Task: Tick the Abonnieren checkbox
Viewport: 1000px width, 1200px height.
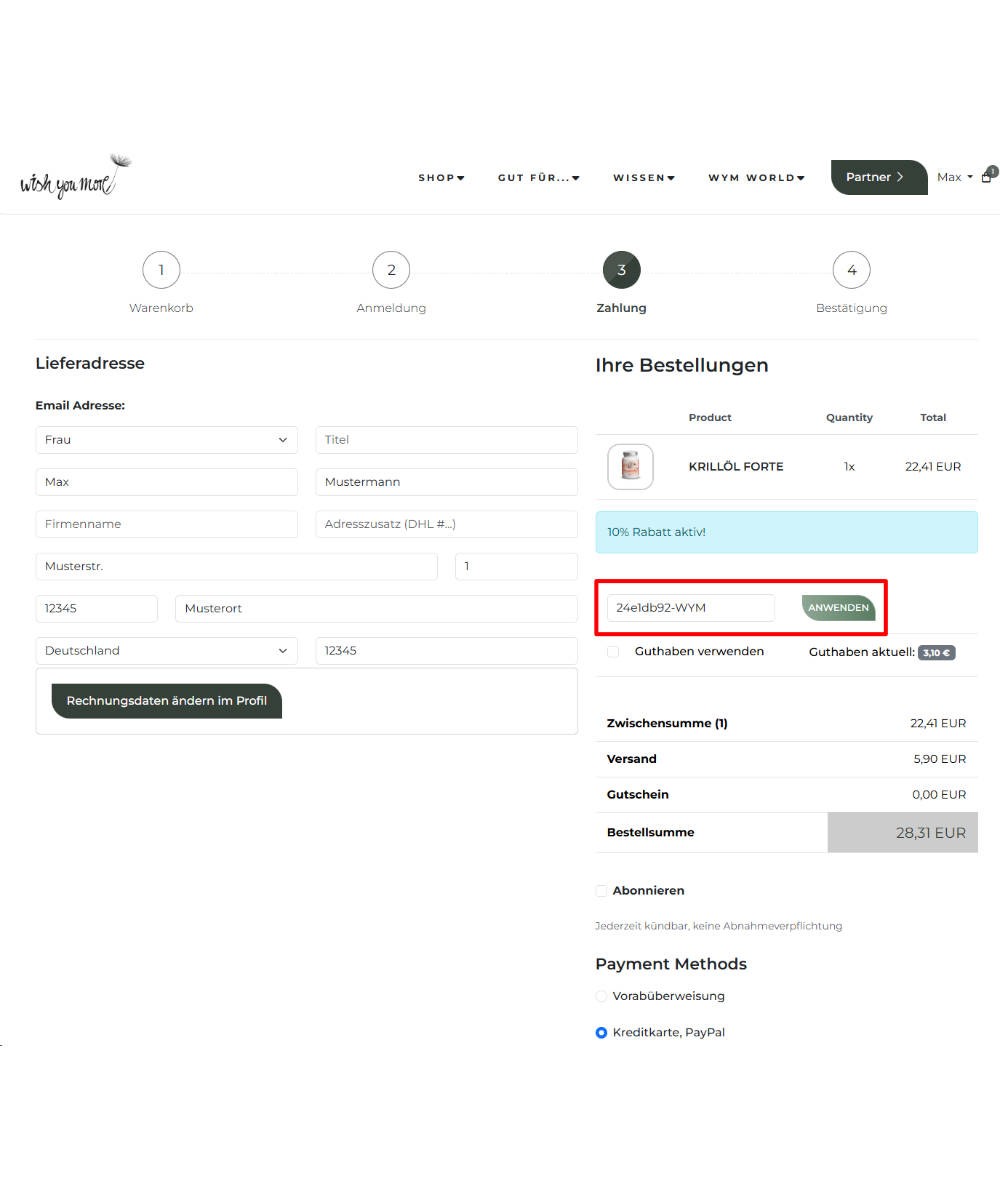Action: pos(601,891)
